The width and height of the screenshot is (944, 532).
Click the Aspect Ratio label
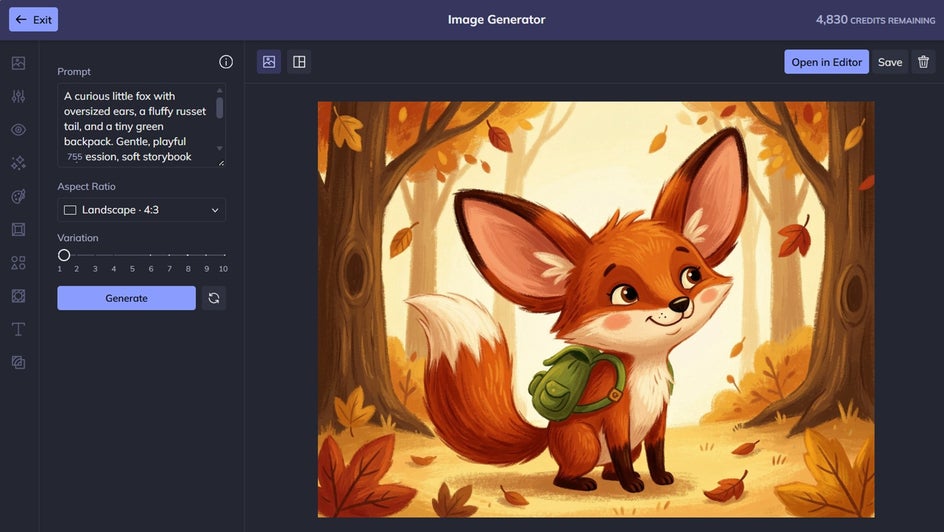[86, 187]
